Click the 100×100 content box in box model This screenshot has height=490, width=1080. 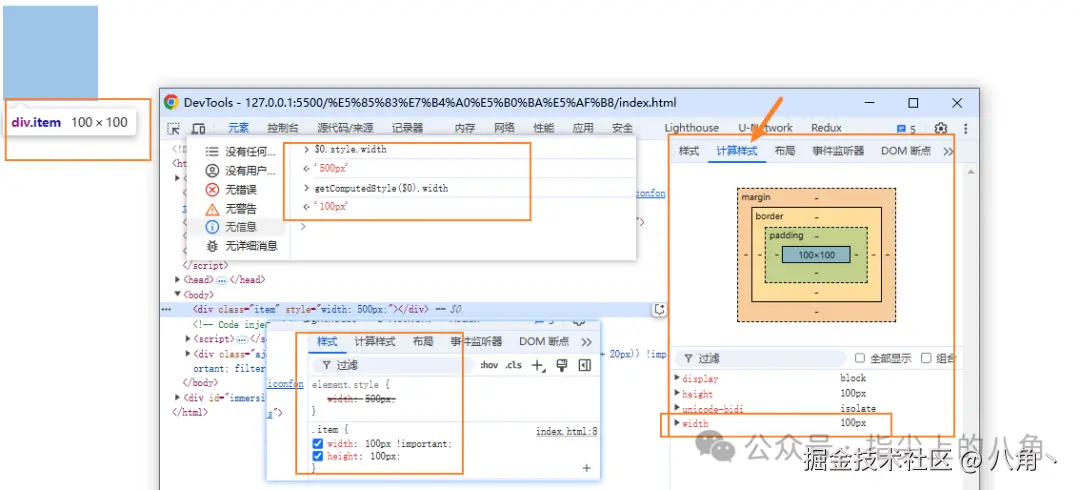pos(816,255)
